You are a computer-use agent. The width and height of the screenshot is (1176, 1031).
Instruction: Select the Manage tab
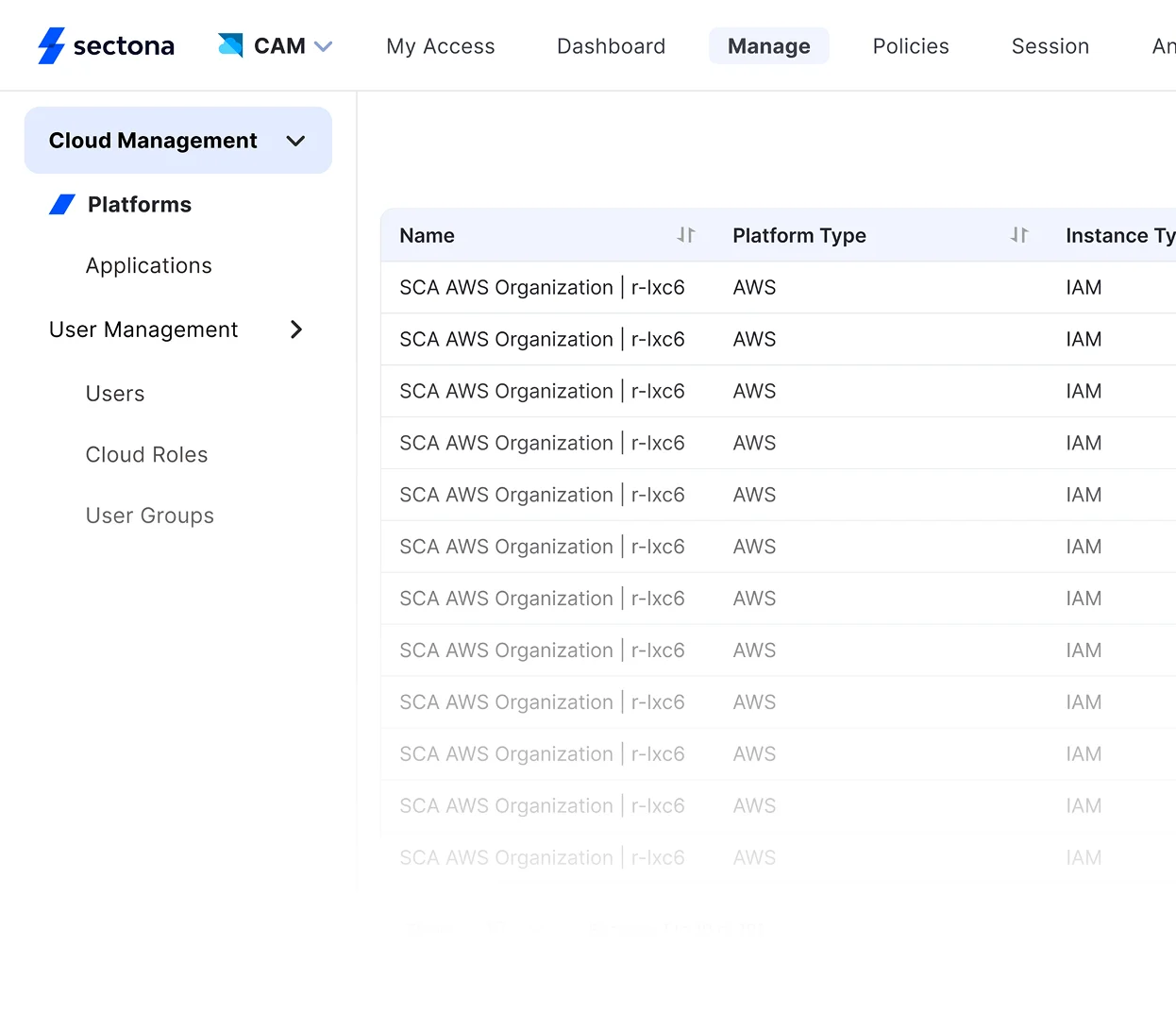(x=768, y=45)
